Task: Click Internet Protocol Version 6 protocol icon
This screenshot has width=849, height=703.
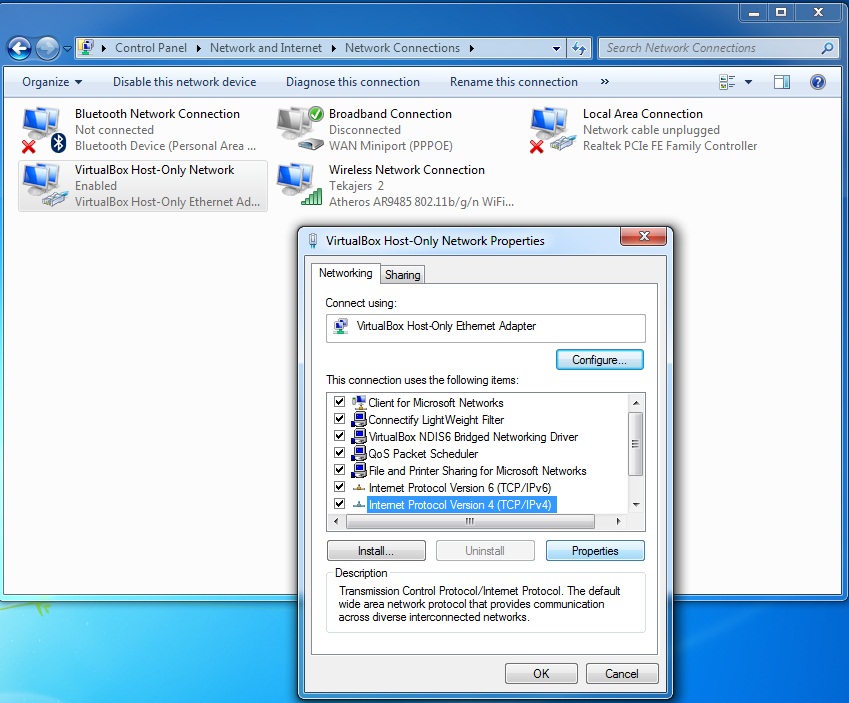Action: [x=358, y=487]
